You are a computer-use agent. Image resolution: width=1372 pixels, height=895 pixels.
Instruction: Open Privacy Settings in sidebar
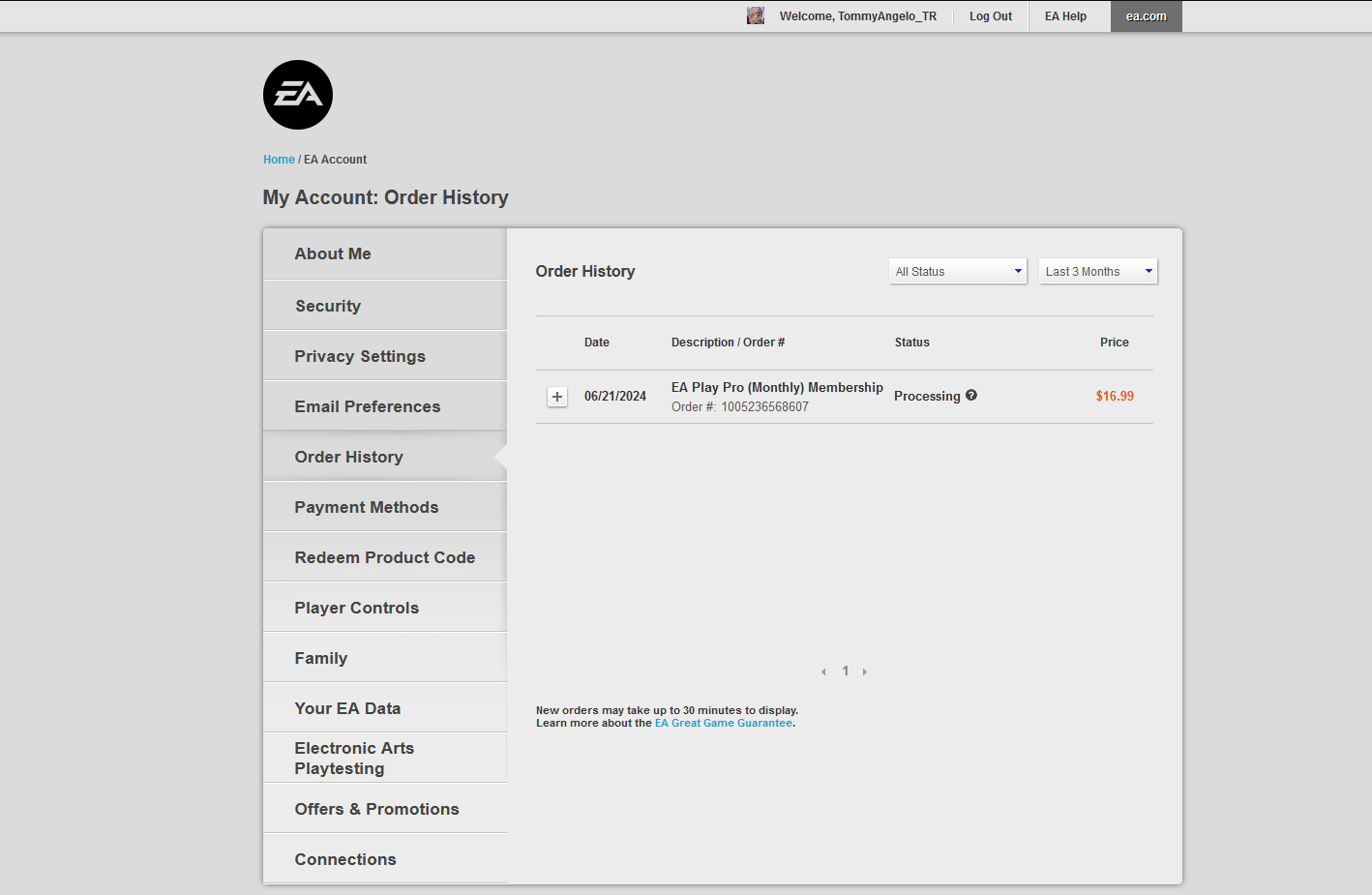tap(360, 356)
